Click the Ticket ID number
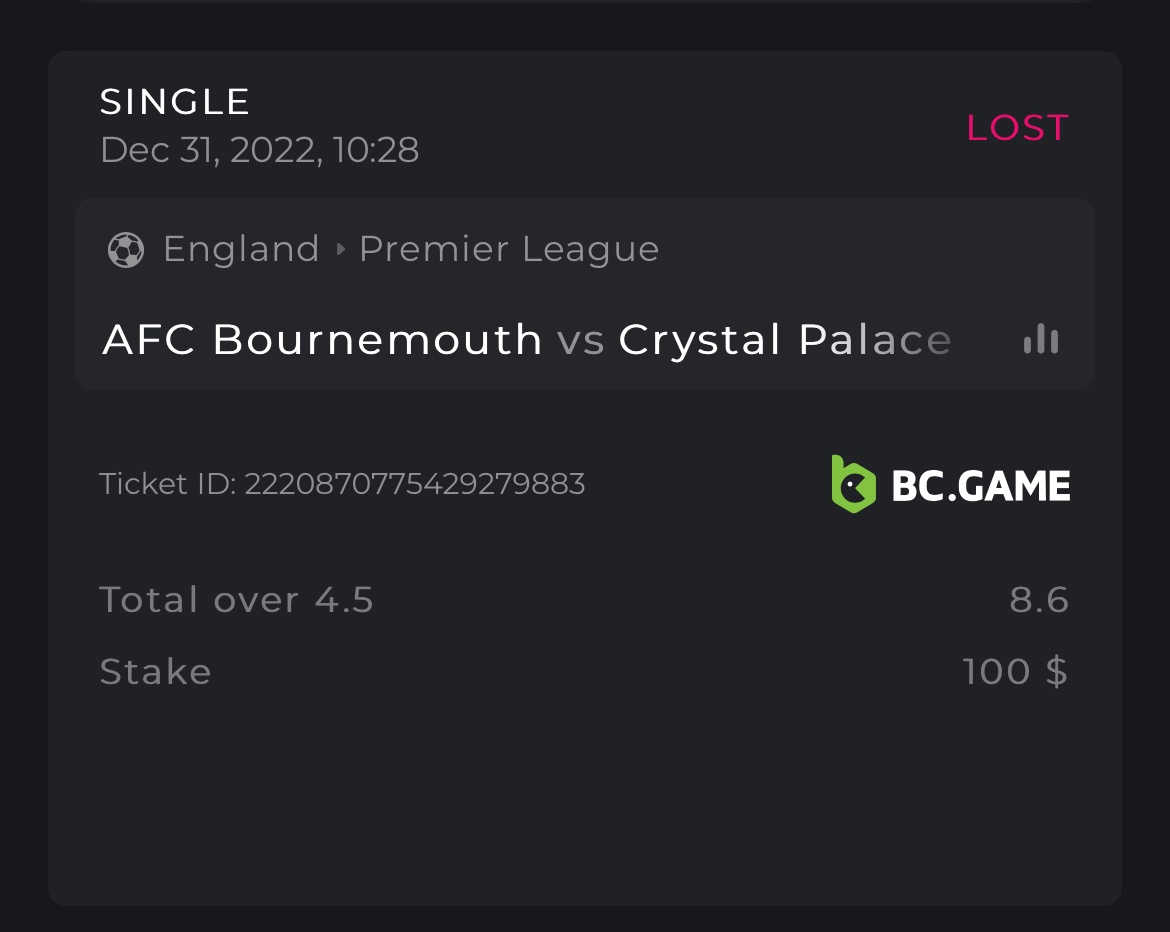This screenshot has height=932, width=1170. pyautogui.click(x=415, y=484)
